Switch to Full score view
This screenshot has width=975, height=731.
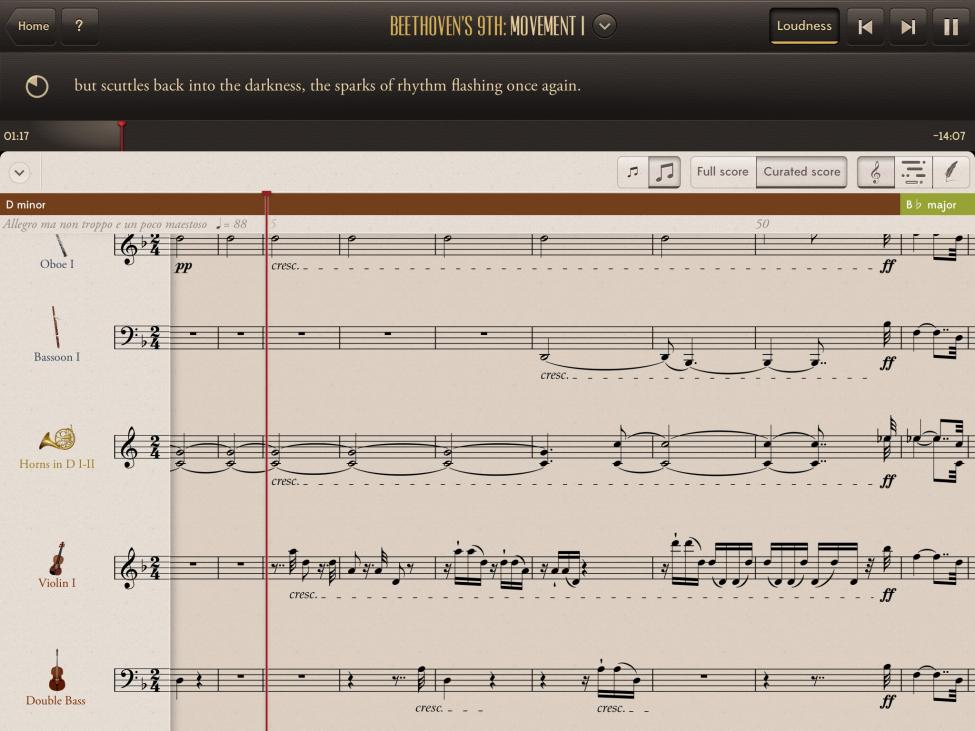[x=723, y=172]
